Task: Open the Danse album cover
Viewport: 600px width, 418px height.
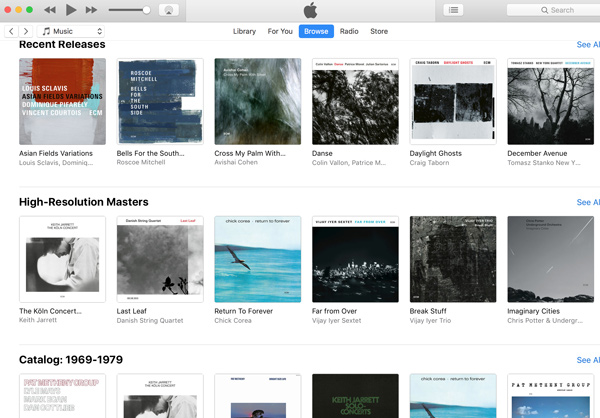Action: [355, 101]
